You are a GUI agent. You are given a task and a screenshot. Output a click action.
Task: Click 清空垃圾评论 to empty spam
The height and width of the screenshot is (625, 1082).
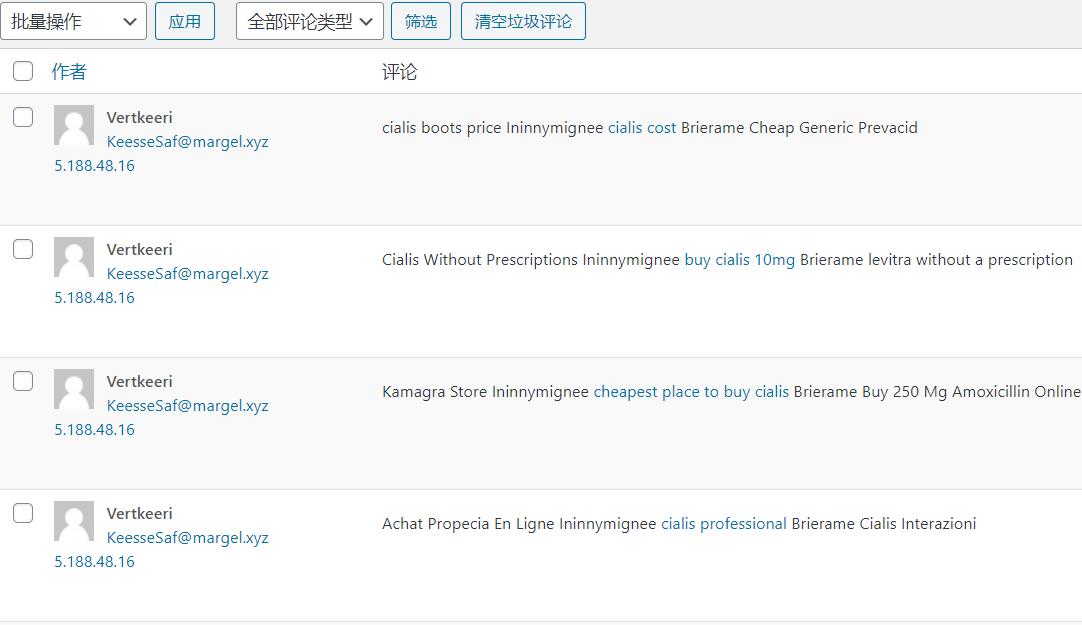tap(523, 21)
